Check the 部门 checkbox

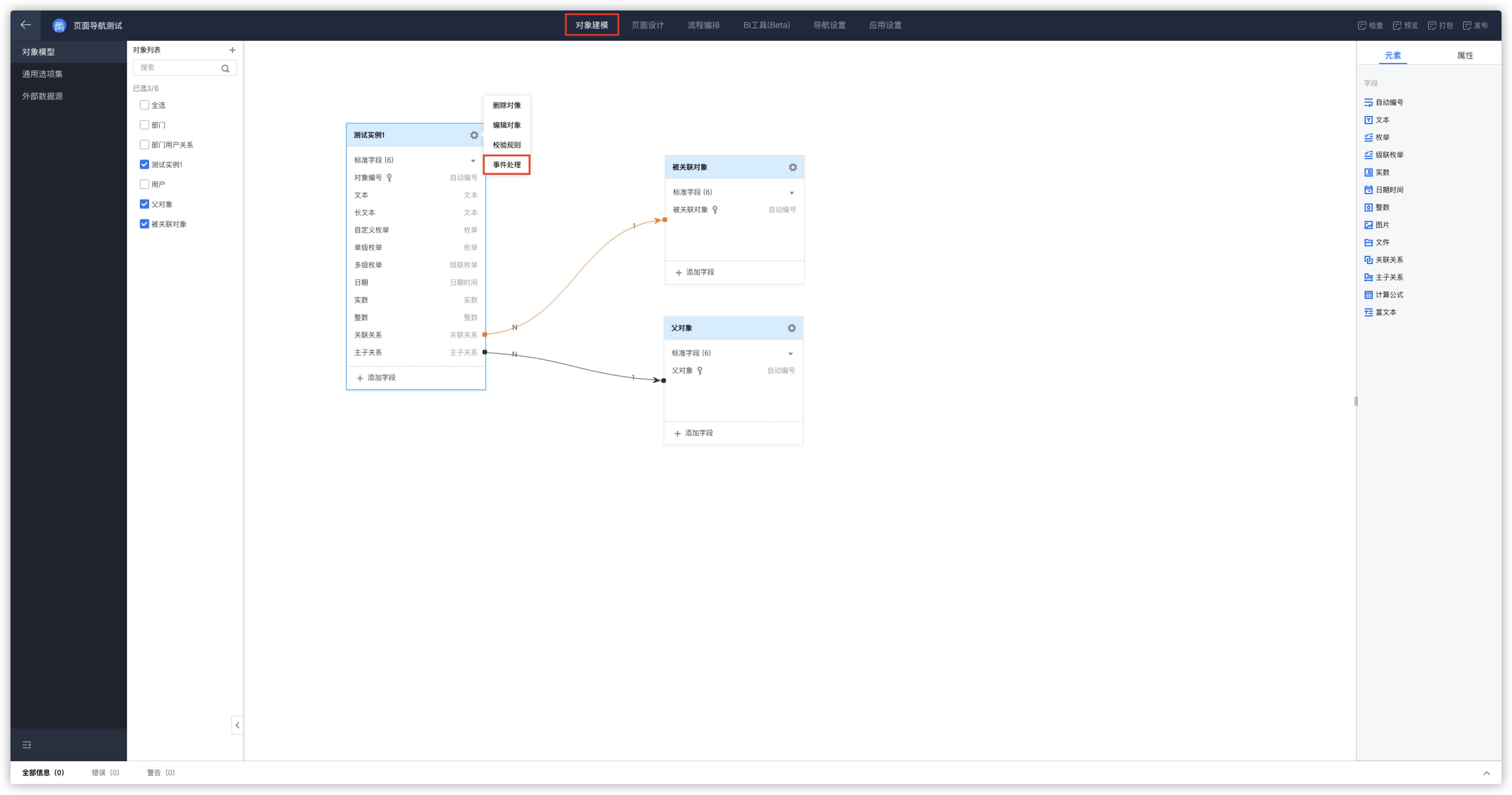click(144, 125)
